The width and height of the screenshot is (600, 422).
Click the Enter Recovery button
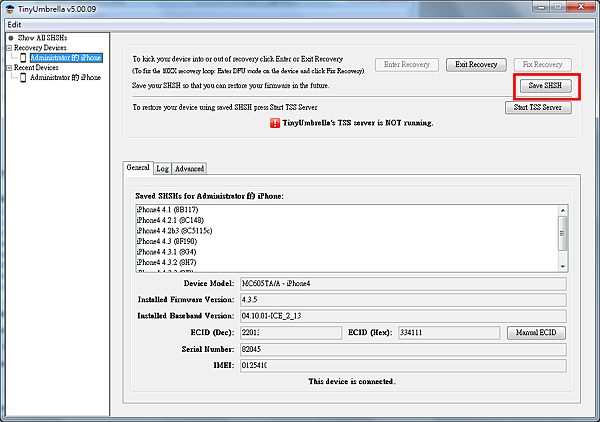pyautogui.click(x=407, y=65)
